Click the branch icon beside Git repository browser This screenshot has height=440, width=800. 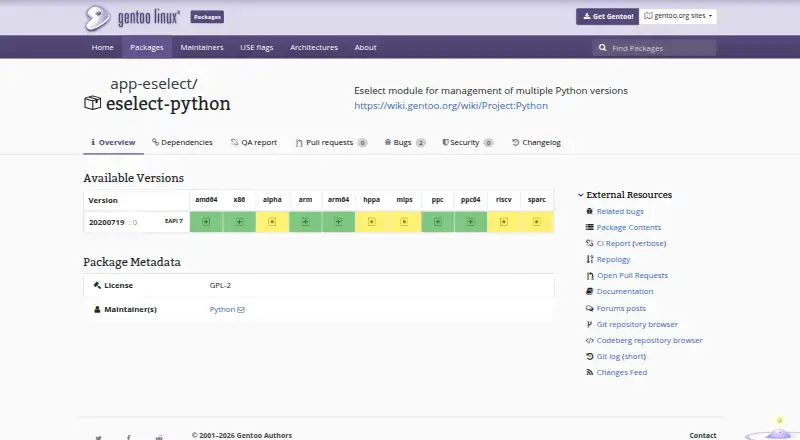click(x=590, y=324)
